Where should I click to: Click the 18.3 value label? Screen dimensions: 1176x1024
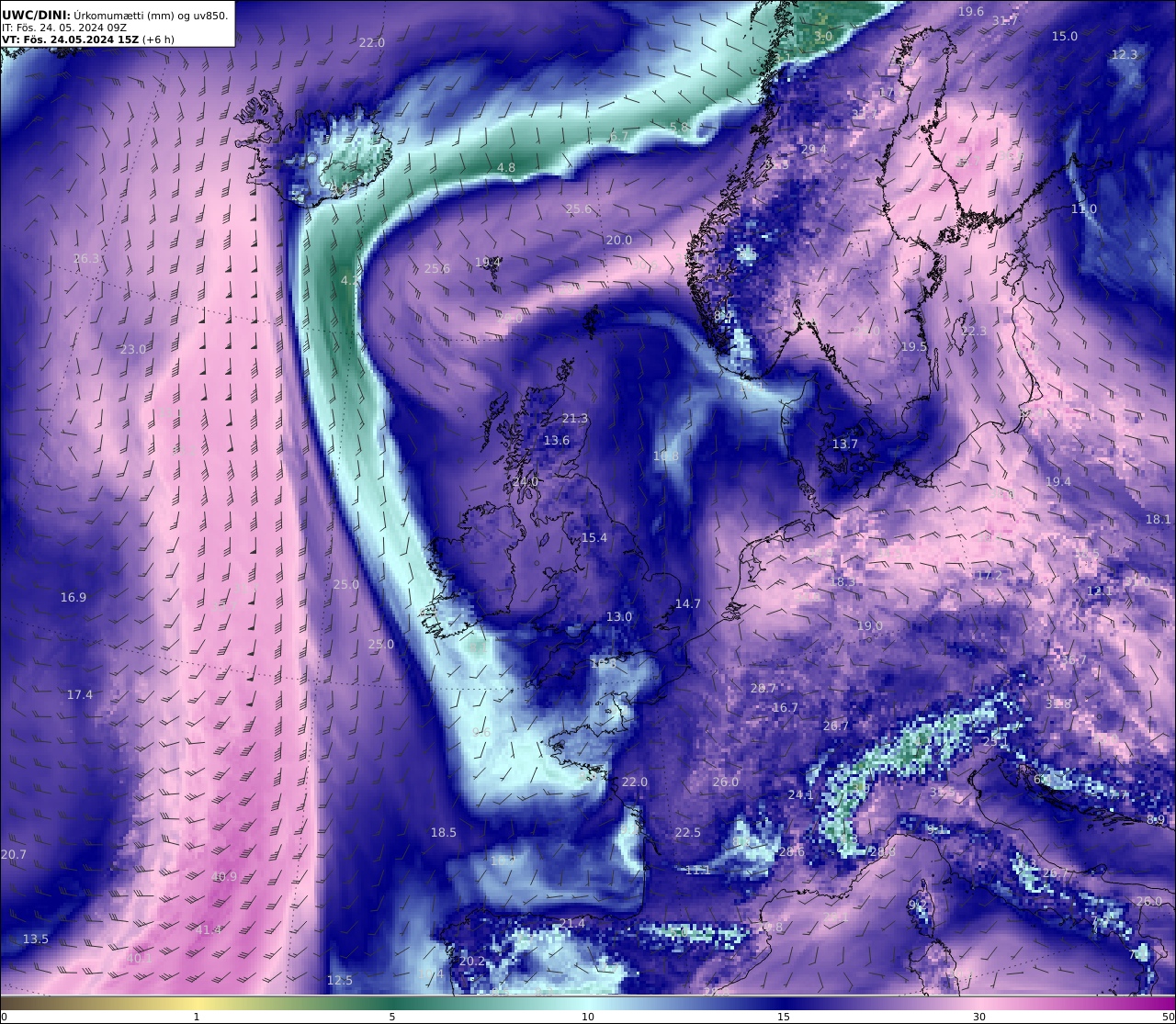tap(843, 581)
